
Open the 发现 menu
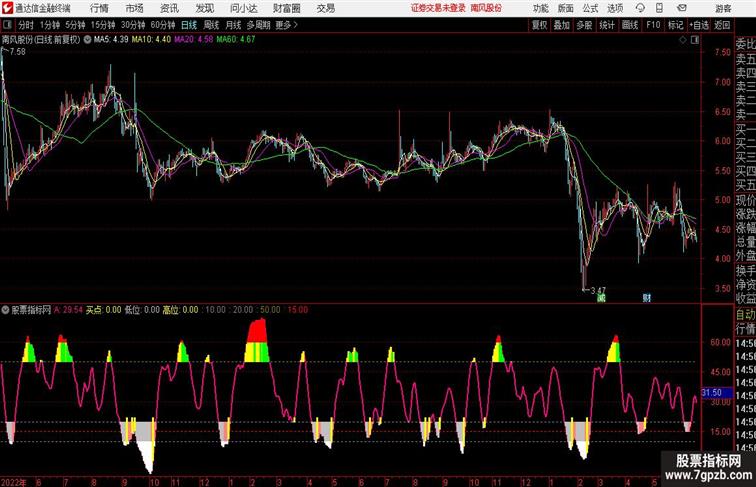204,8
